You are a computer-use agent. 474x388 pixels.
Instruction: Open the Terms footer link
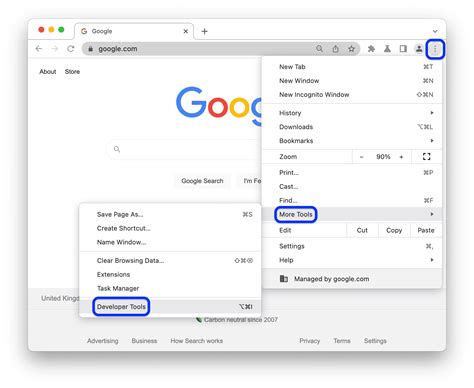tap(342, 341)
